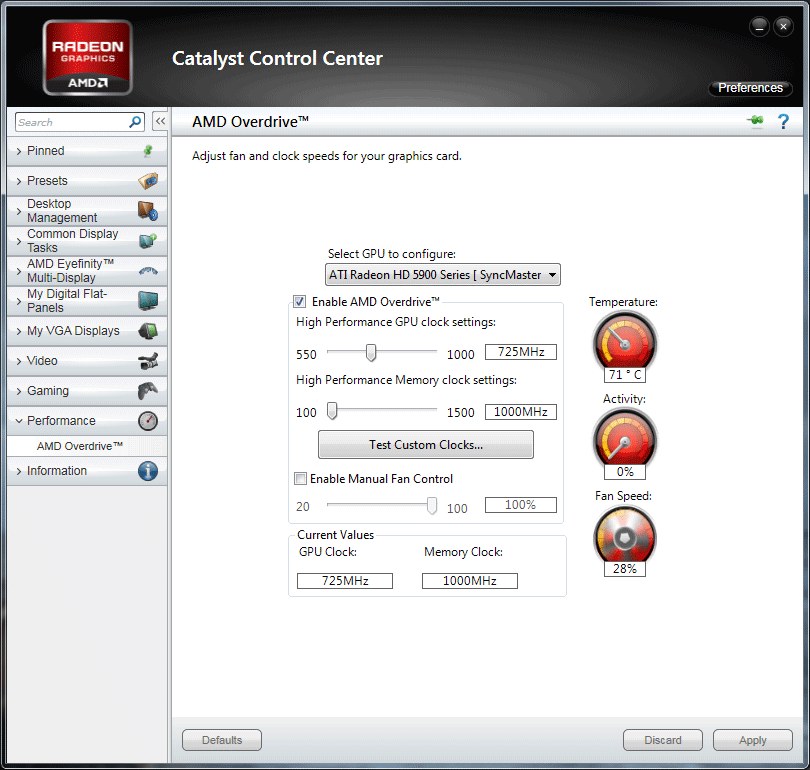Collapse the Performance section

click(87, 421)
